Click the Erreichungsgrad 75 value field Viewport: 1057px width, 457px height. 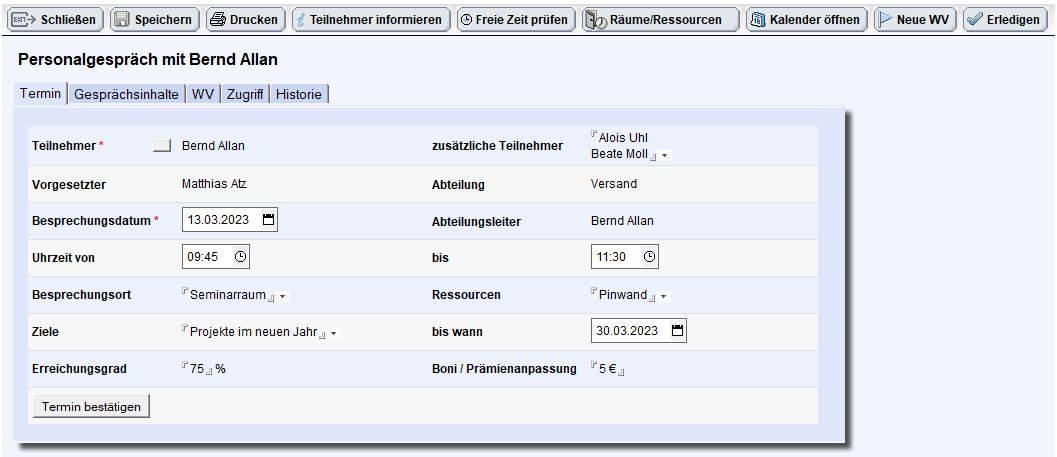pyautogui.click(x=197, y=369)
